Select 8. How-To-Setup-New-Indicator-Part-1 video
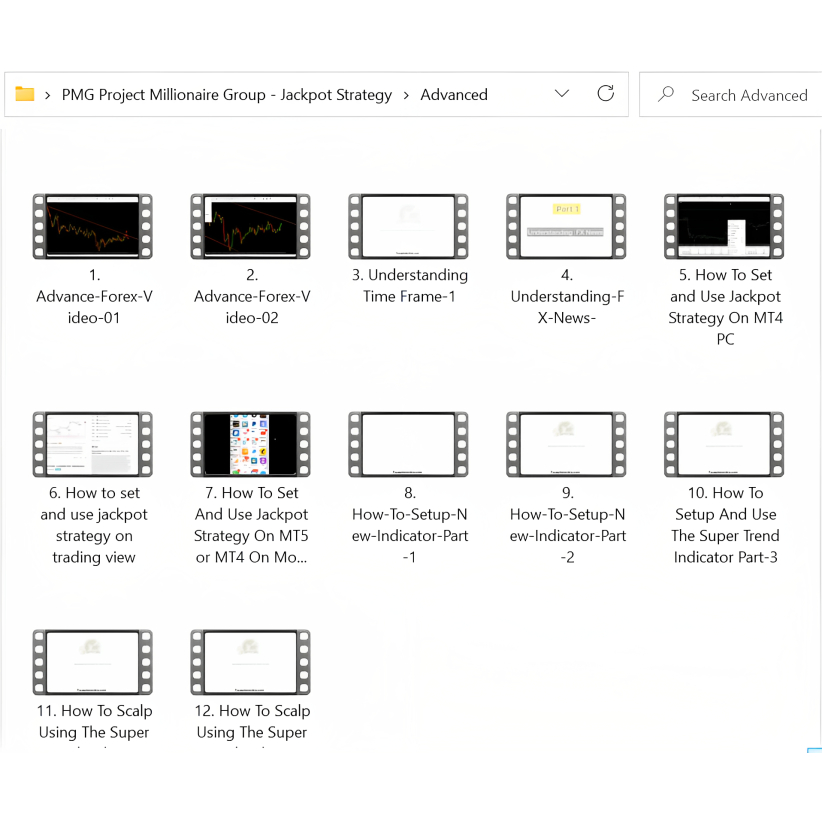 tap(408, 445)
